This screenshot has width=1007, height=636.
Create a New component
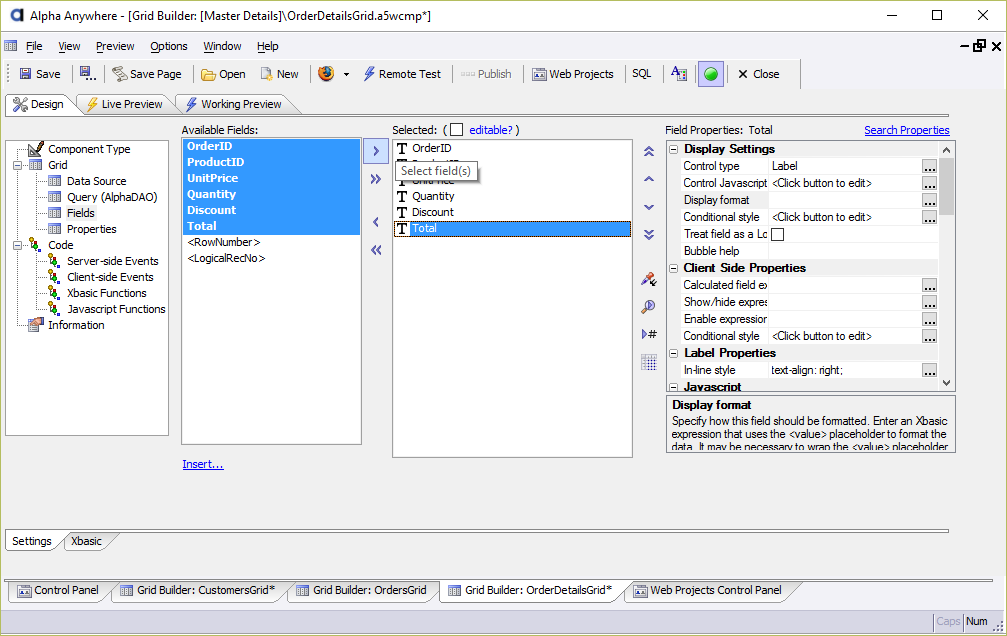[x=279, y=74]
